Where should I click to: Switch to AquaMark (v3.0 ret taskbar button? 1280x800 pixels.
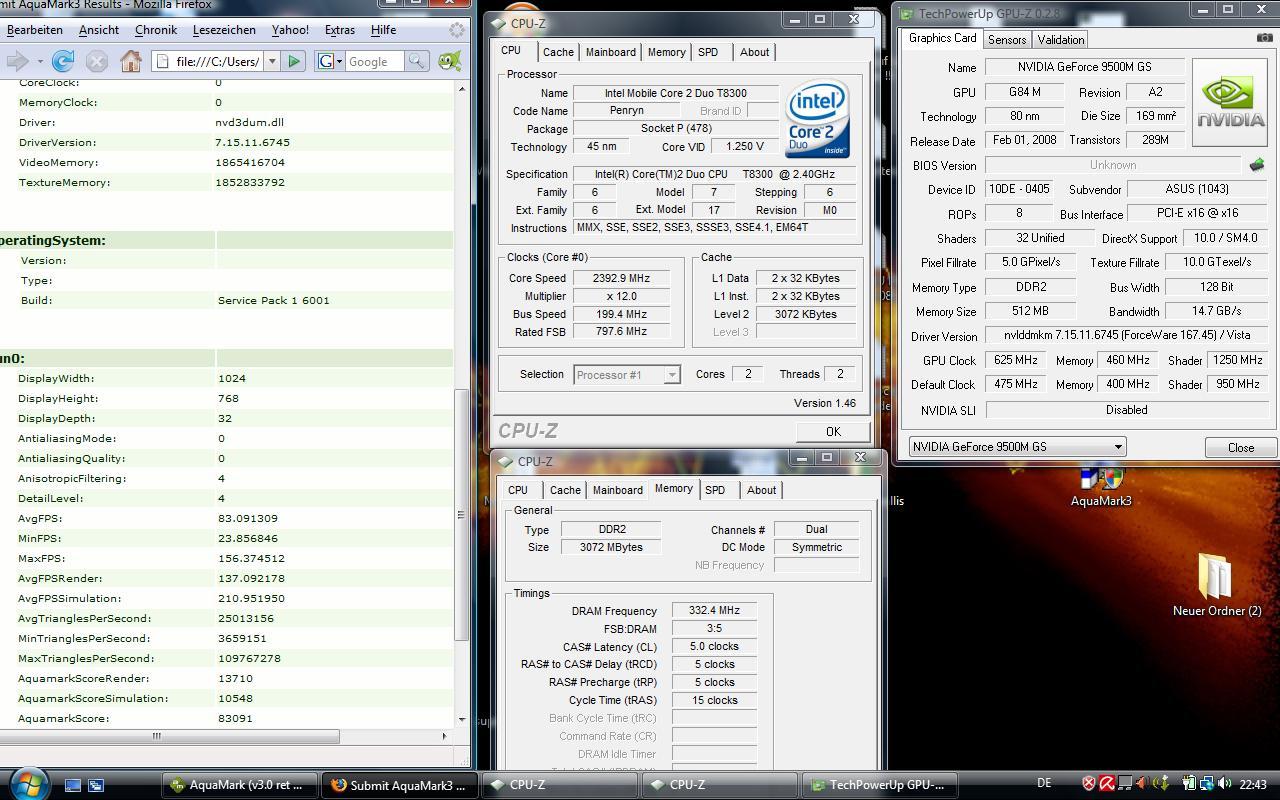click(239, 785)
